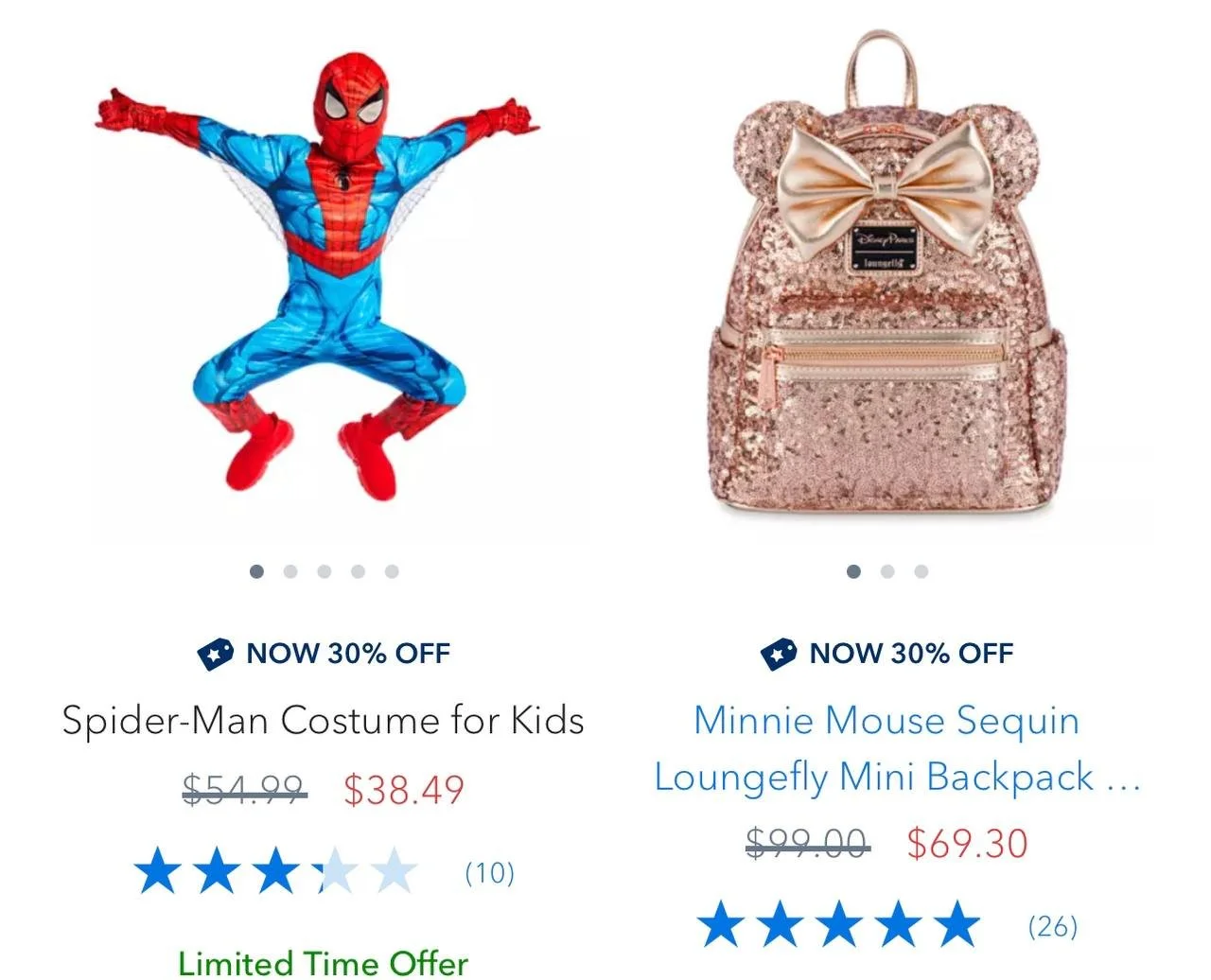Open the Minnie Mouse Sequin Loungefly Mini Backpack link
This screenshot has width=1211, height=980.
(897, 748)
